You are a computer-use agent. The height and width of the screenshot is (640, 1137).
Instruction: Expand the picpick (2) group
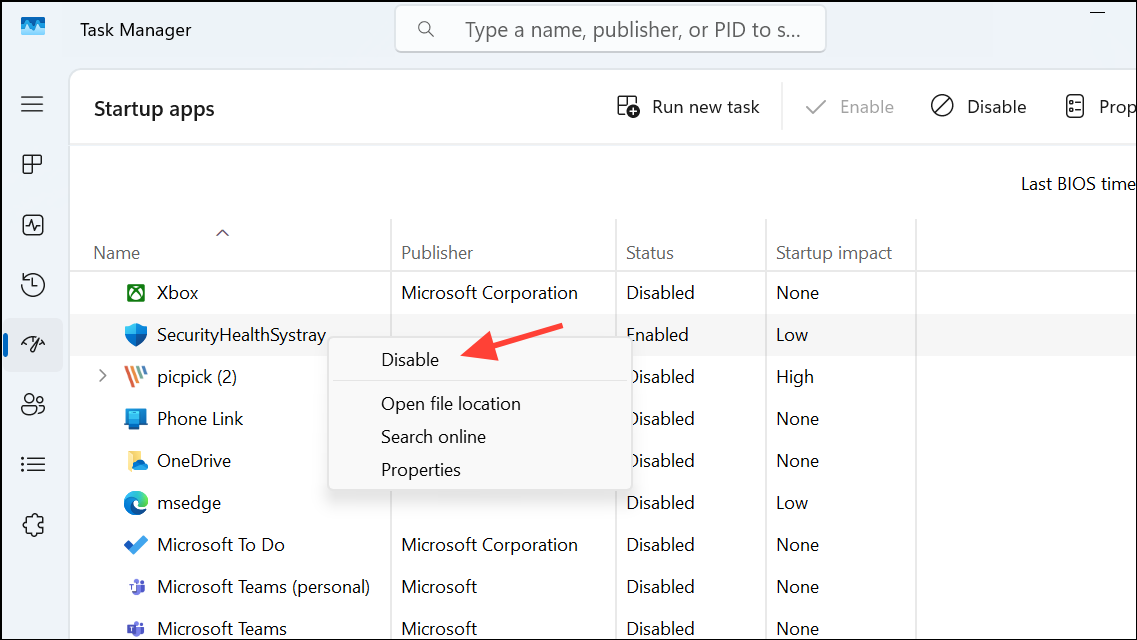(102, 376)
